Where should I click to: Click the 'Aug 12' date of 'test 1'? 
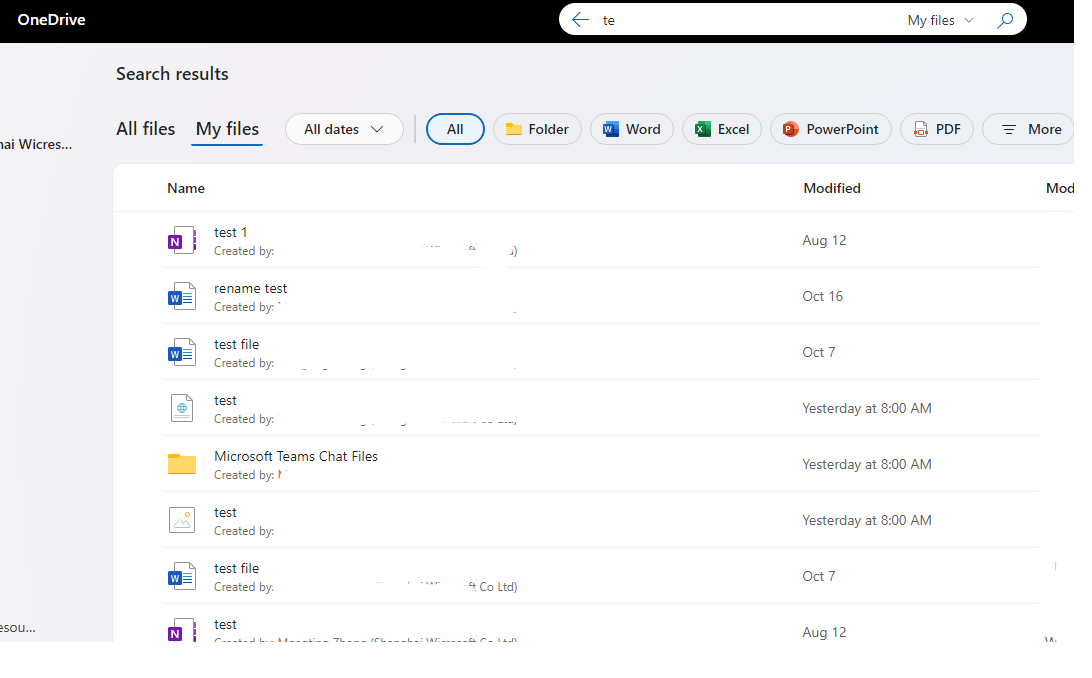(x=824, y=240)
